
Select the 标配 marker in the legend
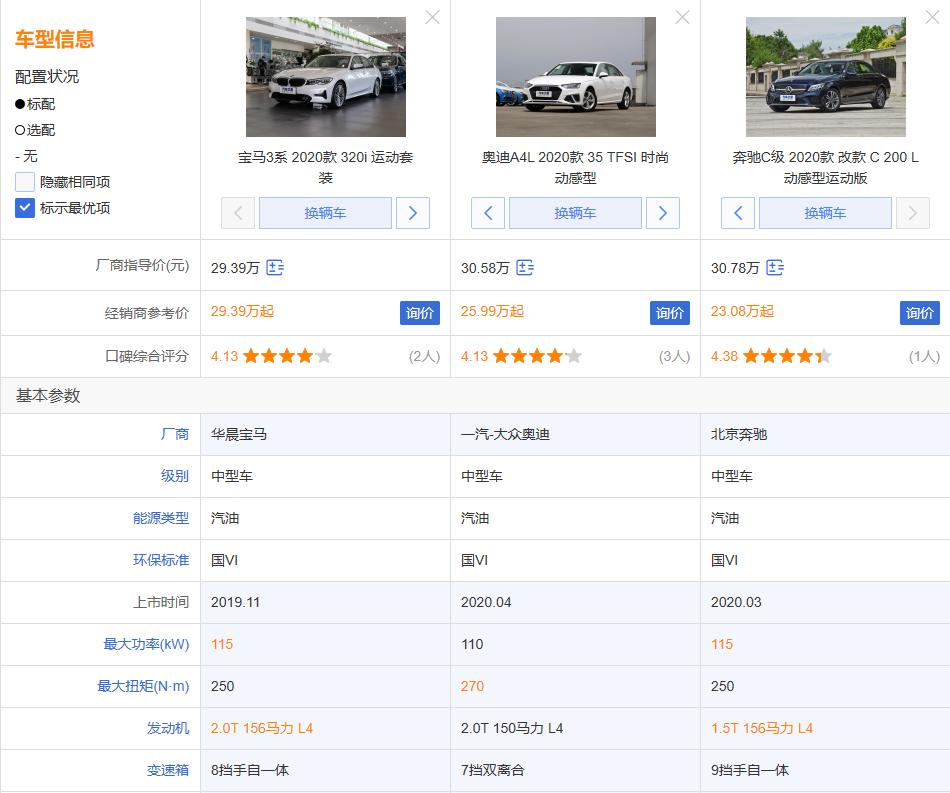(34, 104)
